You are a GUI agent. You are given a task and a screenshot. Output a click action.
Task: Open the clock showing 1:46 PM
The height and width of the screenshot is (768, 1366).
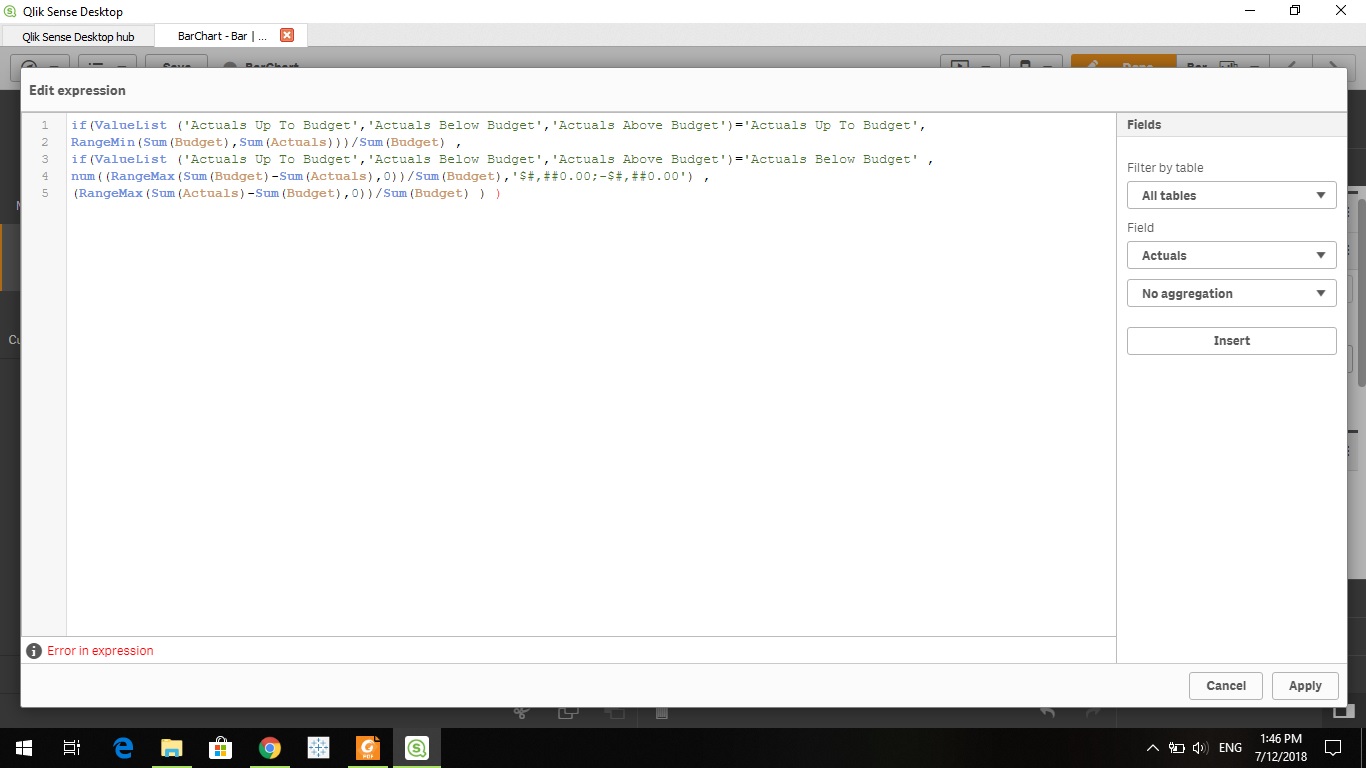1281,748
